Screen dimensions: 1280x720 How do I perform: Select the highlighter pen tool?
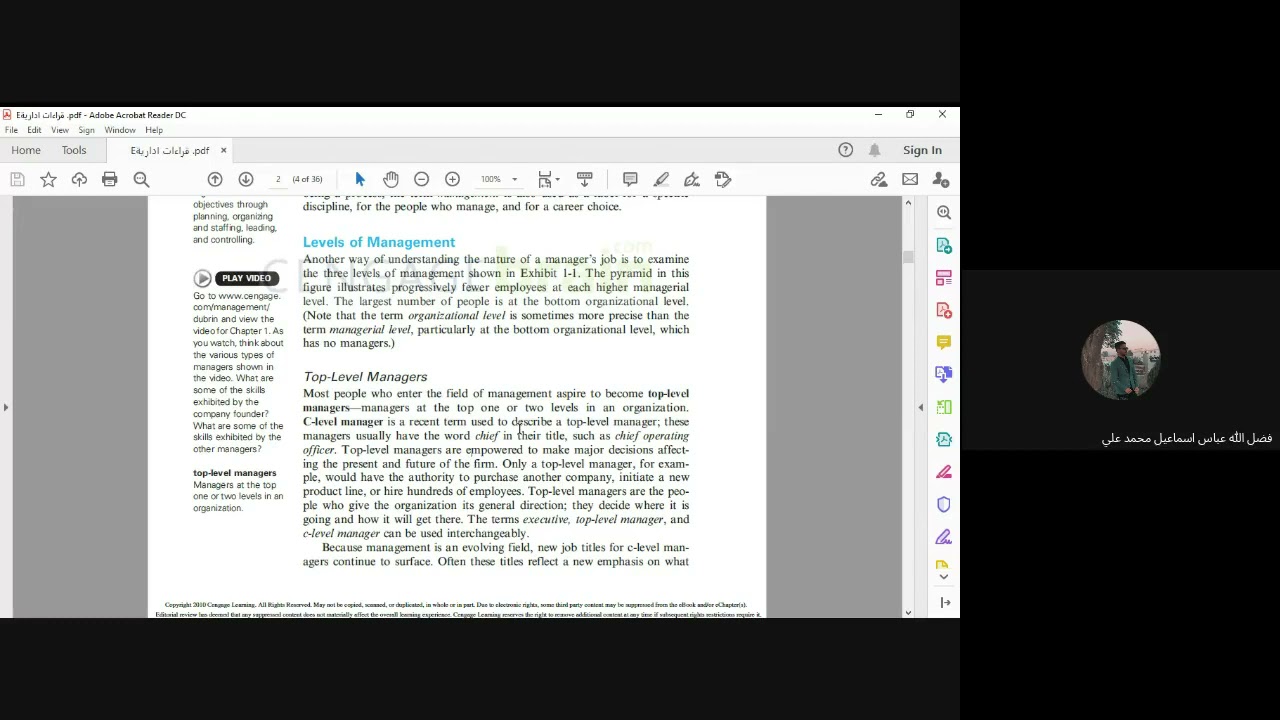click(661, 179)
